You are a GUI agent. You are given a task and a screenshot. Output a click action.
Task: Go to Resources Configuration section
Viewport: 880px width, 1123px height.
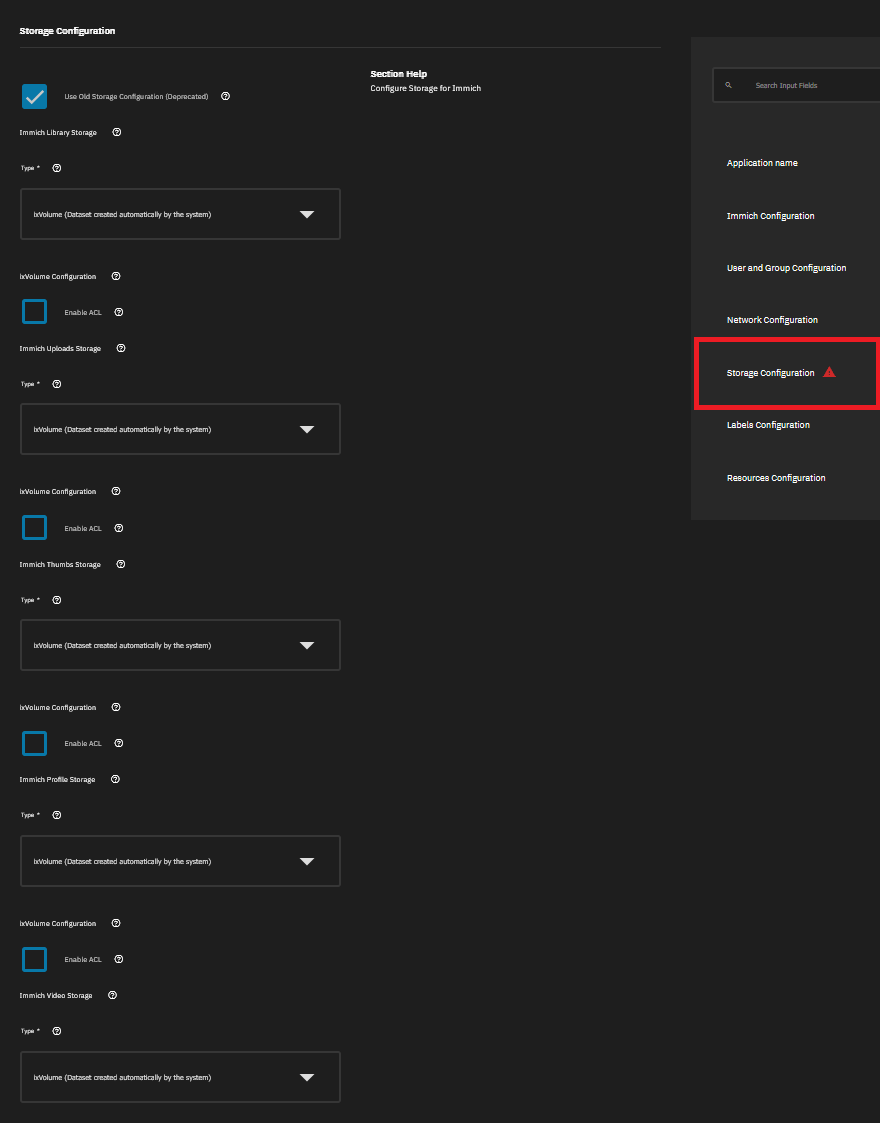[x=776, y=478]
